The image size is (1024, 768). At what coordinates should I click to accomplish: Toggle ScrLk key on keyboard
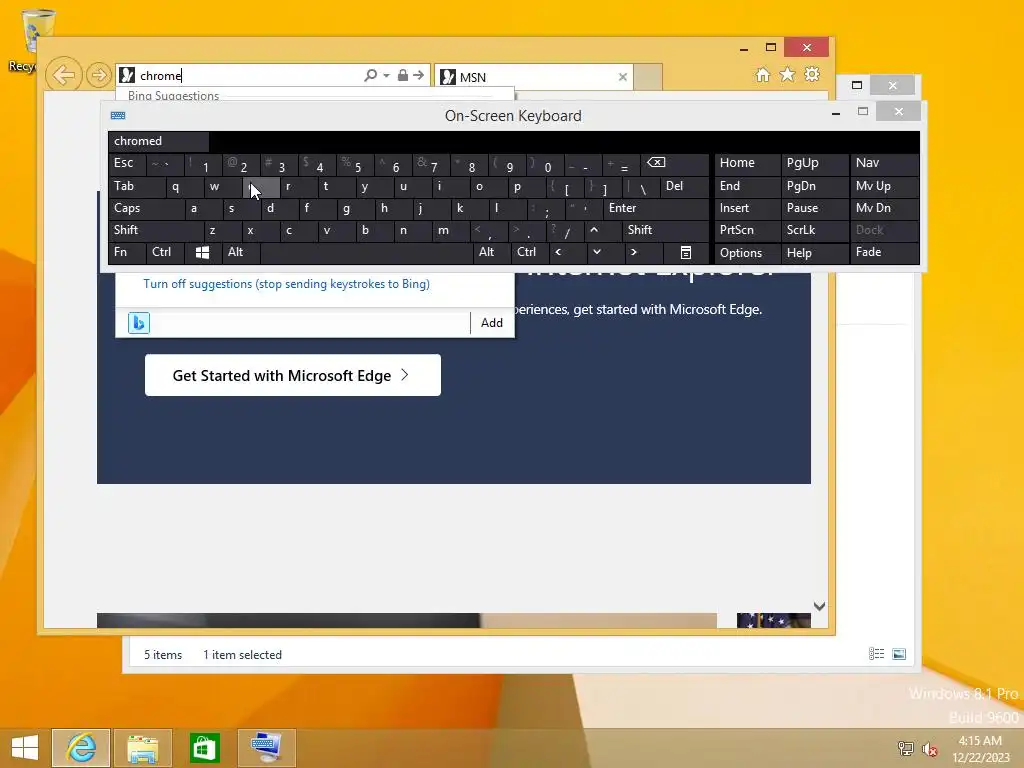click(814, 230)
